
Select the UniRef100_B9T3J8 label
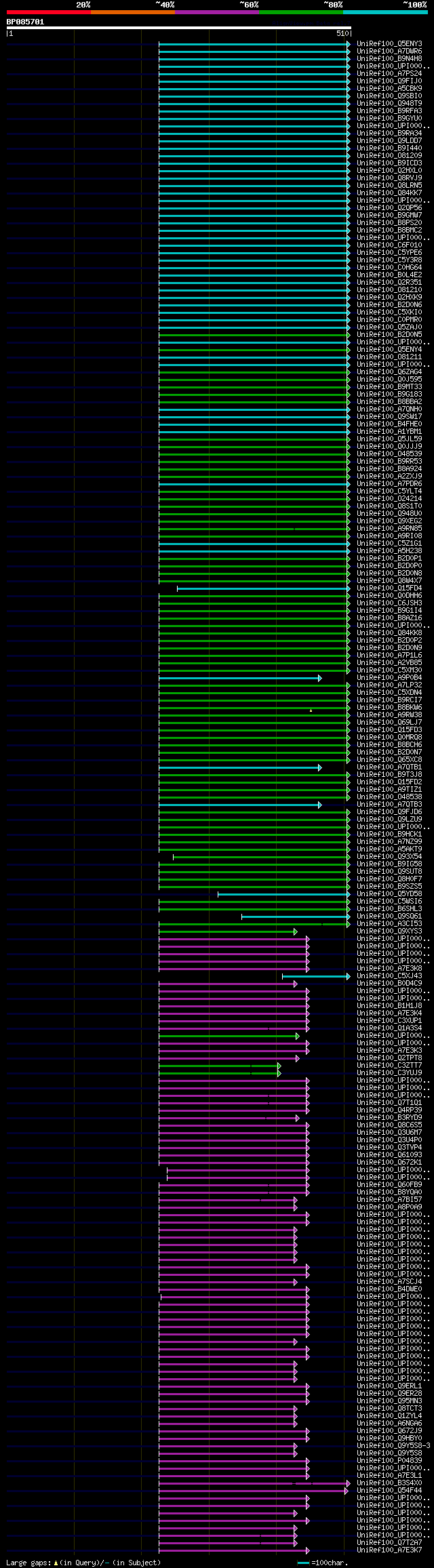pos(389,775)
